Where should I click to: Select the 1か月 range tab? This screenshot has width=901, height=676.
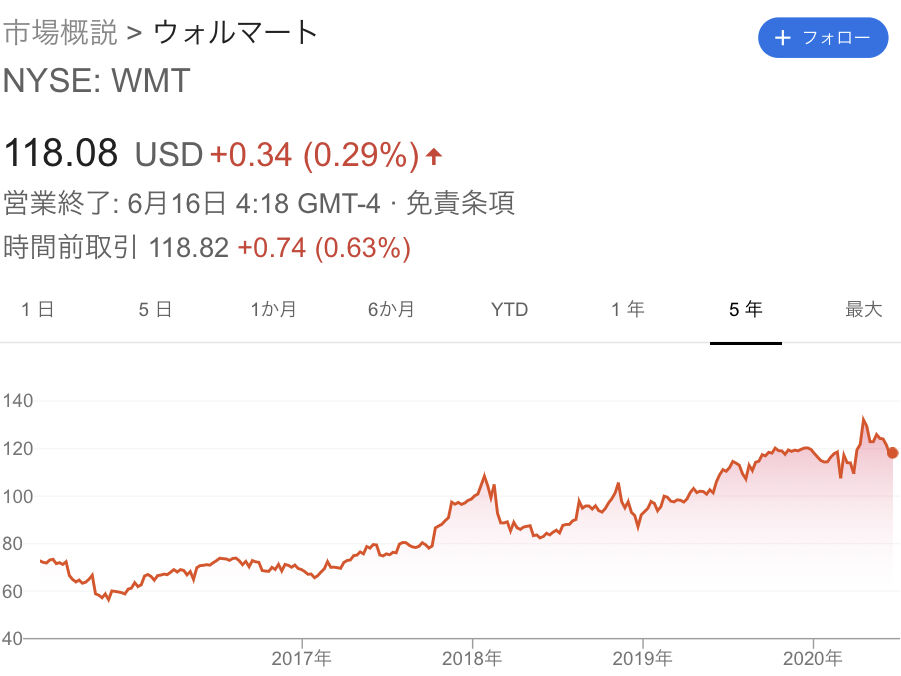[274, 309]
